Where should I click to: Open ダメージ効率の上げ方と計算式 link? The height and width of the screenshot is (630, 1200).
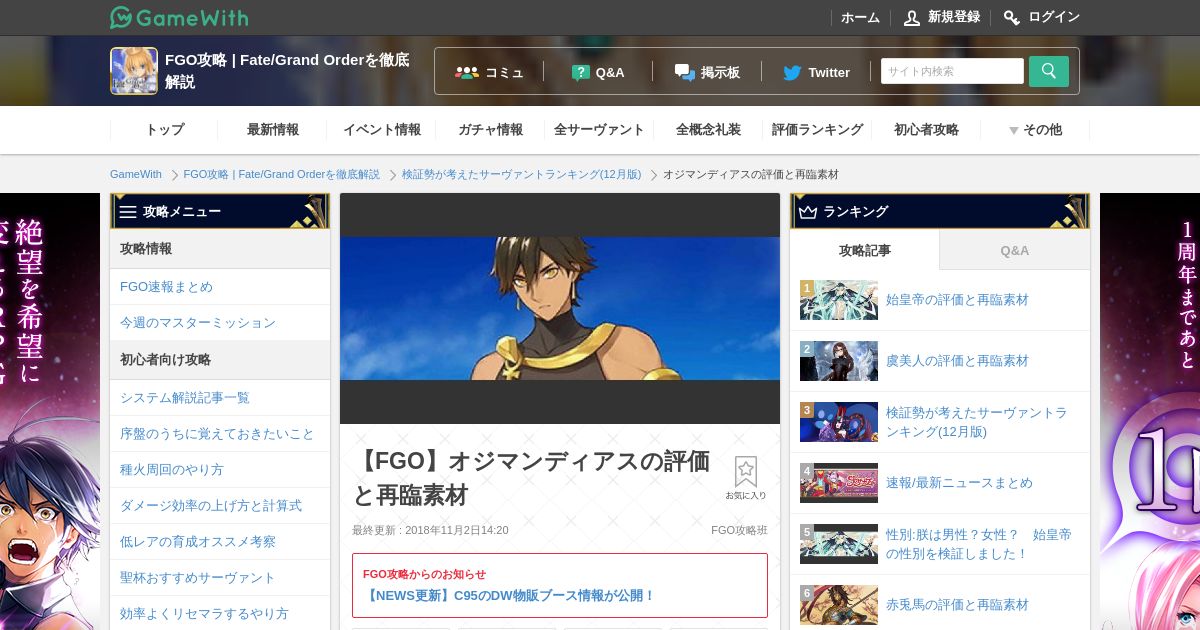click(x=220, y=506)
